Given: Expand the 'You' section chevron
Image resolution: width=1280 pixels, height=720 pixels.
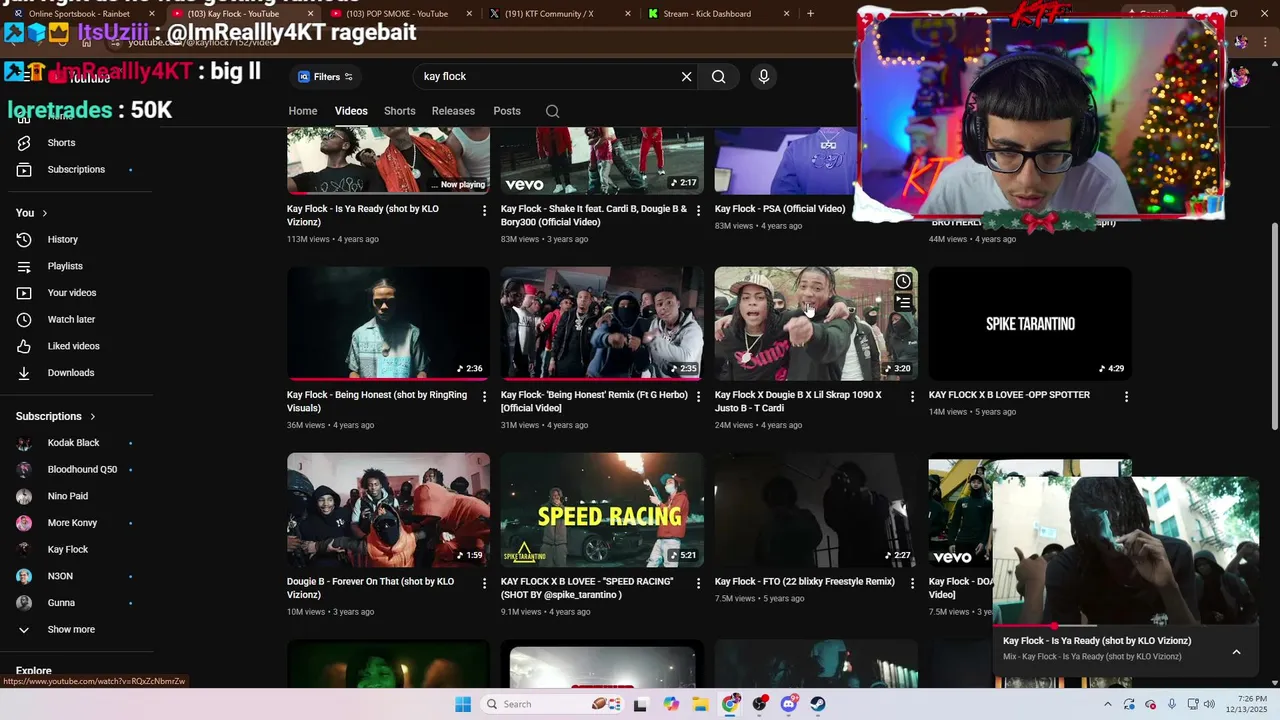Looking at the screenshot, I should [44, 213].
